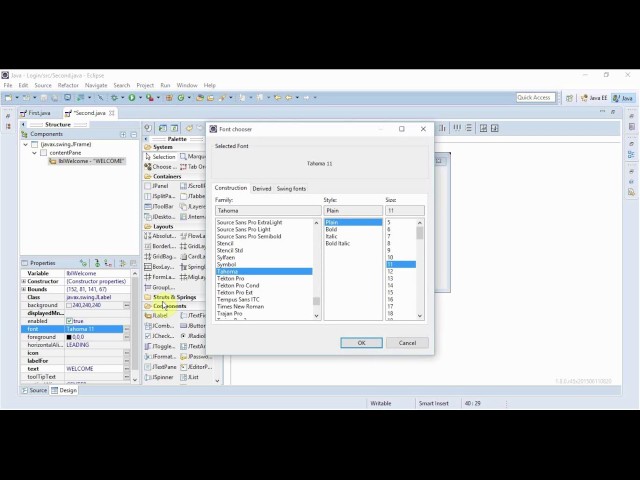
Task: Click the New file icon in toolbar
Action: [x=8, y=98]
